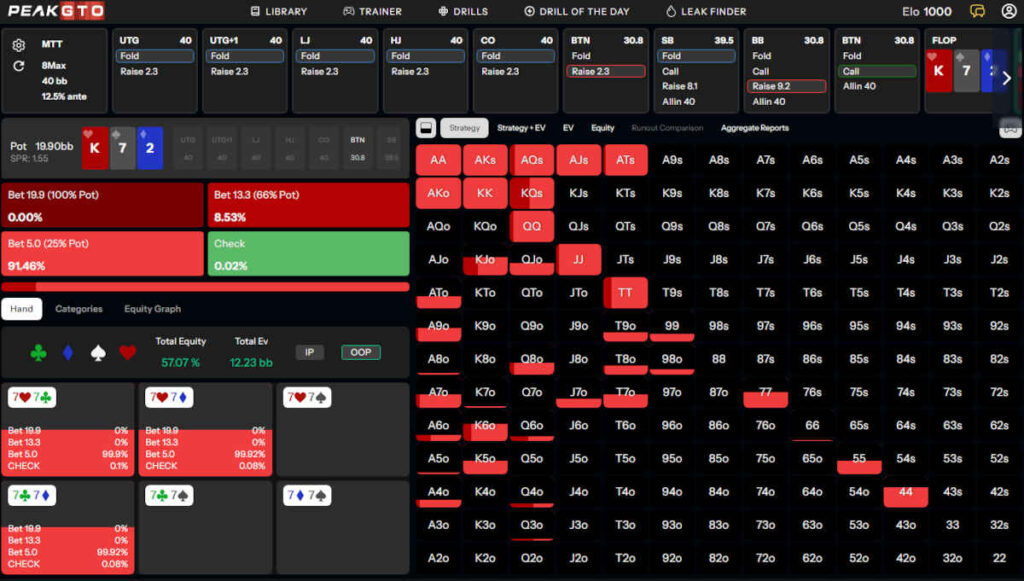The image size is (1024, 581).
Task: Toggle the matrix layout icon beside Strategy
Action: [x=425, y=128]
